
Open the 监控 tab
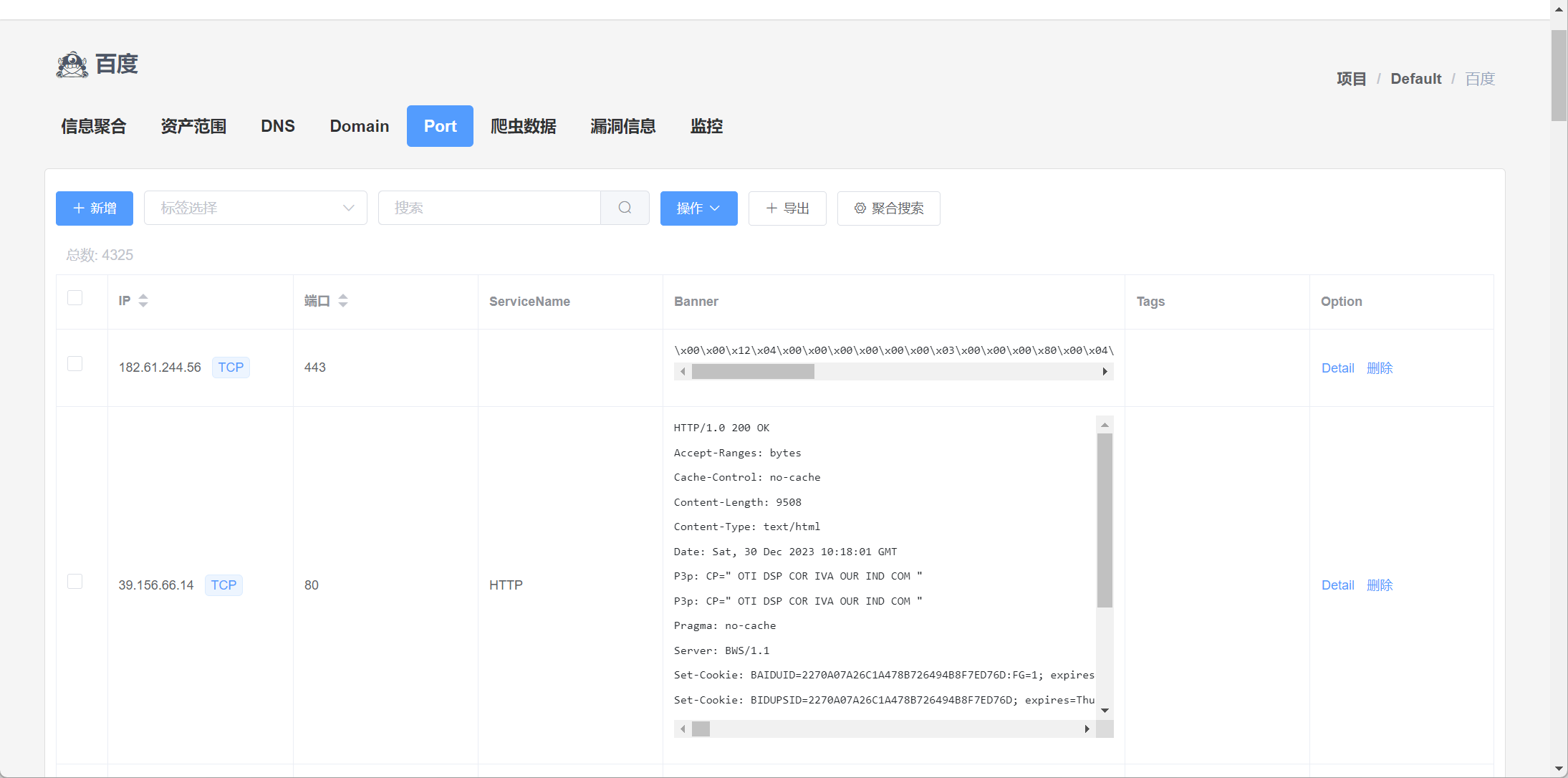(x=706, y=126)
